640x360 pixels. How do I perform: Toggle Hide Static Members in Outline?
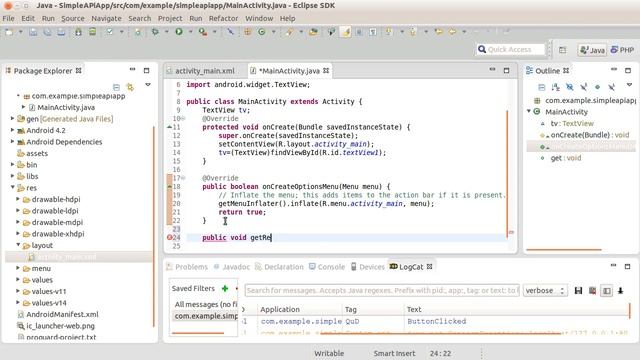click(584, 87)
